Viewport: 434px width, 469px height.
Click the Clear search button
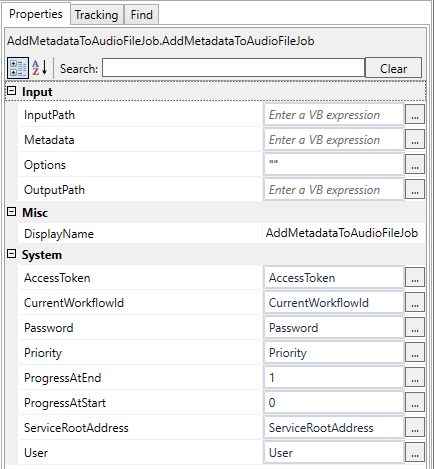coord(393,68)
